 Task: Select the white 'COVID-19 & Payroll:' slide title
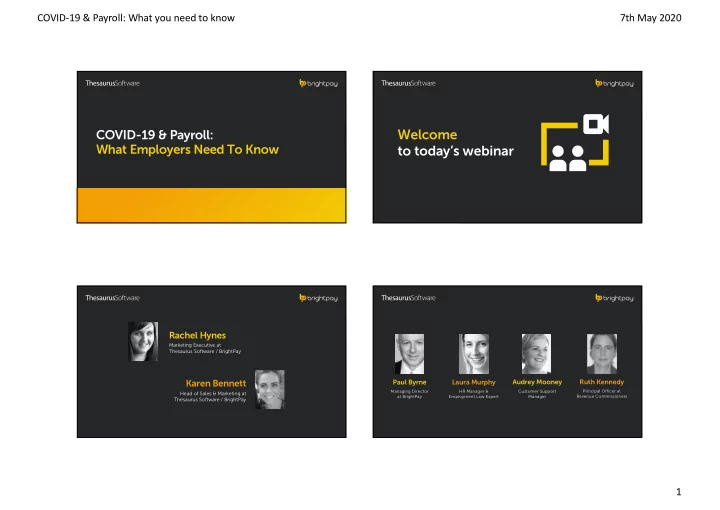(x=154, y=135)
